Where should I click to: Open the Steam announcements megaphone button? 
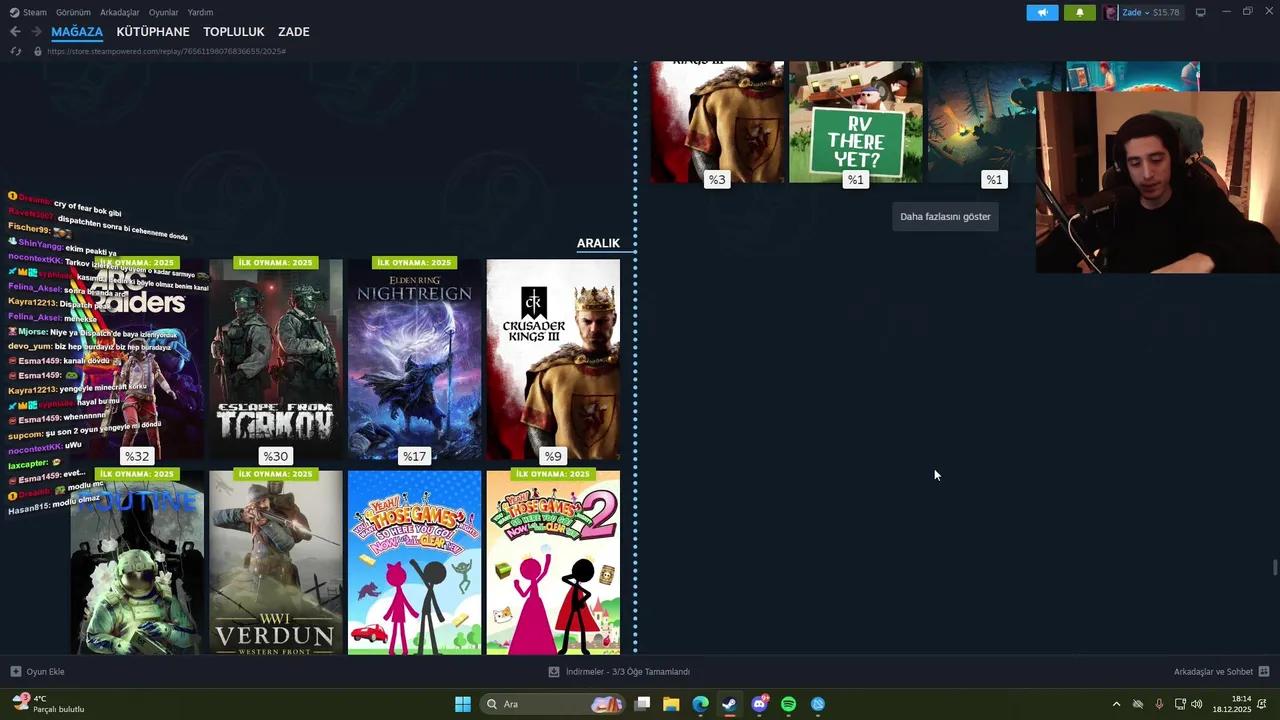click(1042, 13)
